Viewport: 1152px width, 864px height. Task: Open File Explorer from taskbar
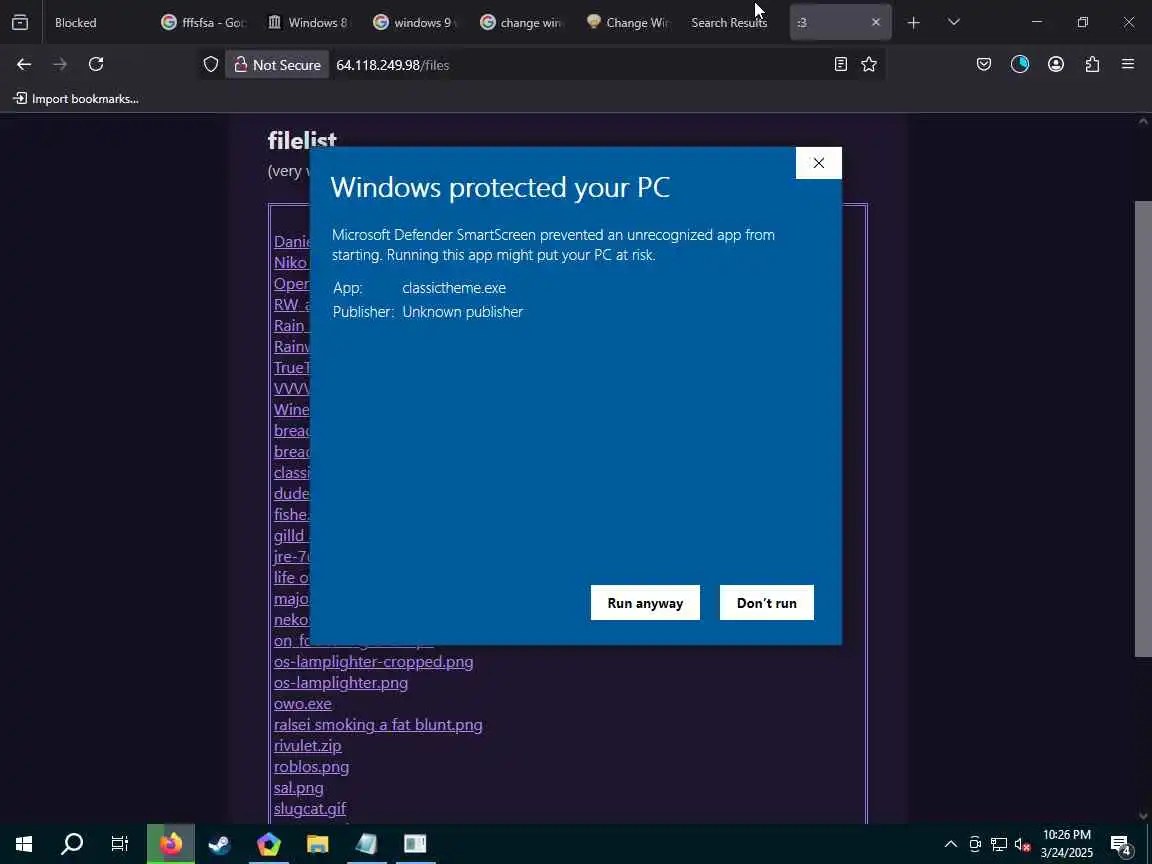[317, 844]
